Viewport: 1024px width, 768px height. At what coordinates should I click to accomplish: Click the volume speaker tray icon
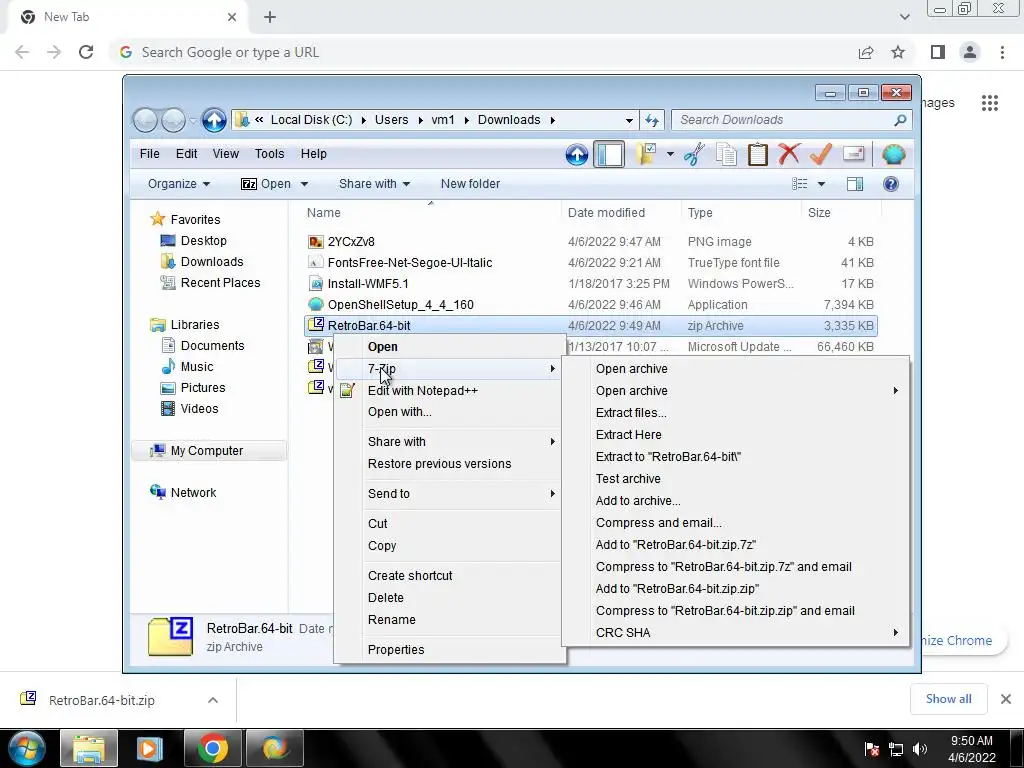(x=920, y=749)
